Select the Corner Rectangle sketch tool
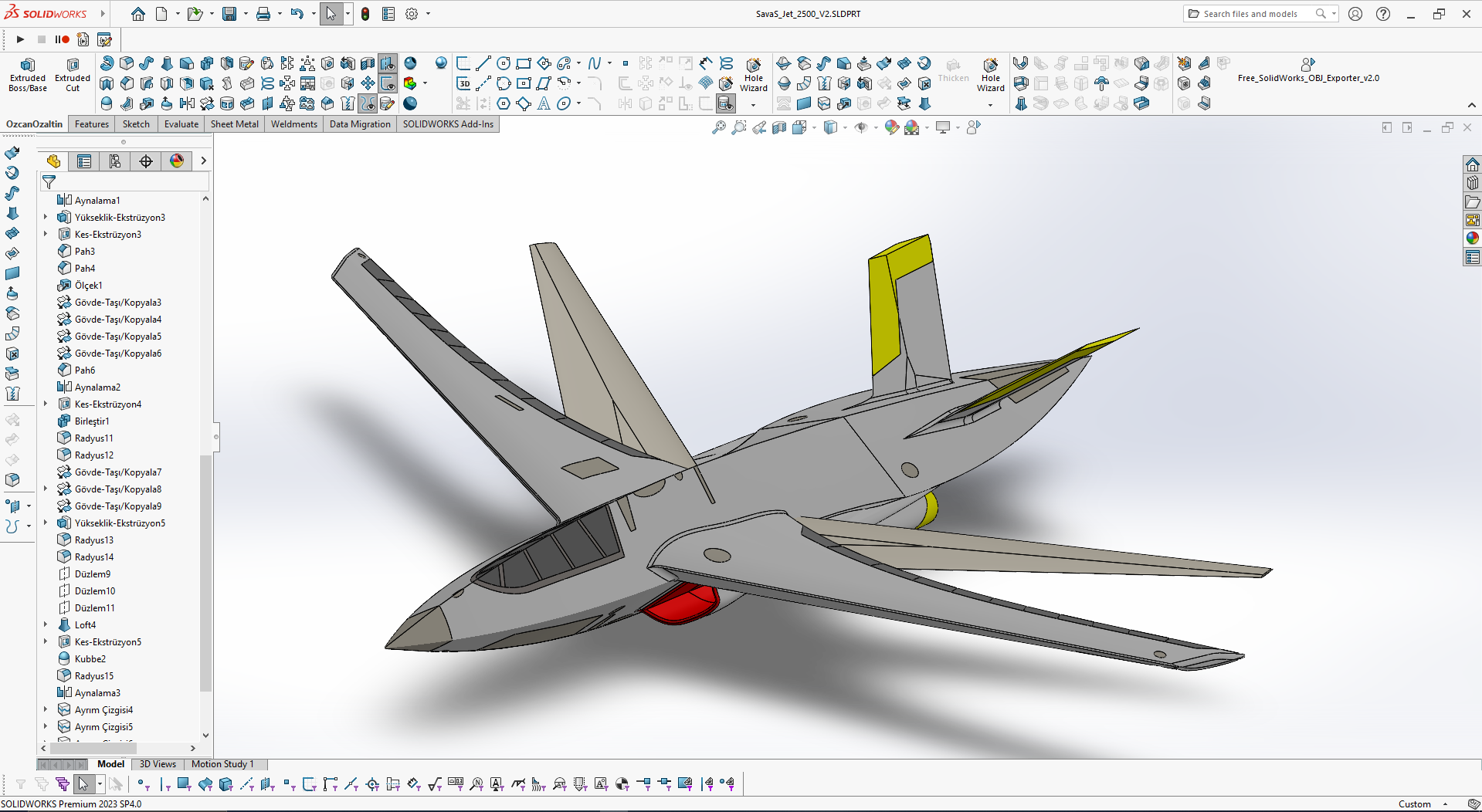The image size is (1482, 812). pyautogui.click(x=524, y=63)
